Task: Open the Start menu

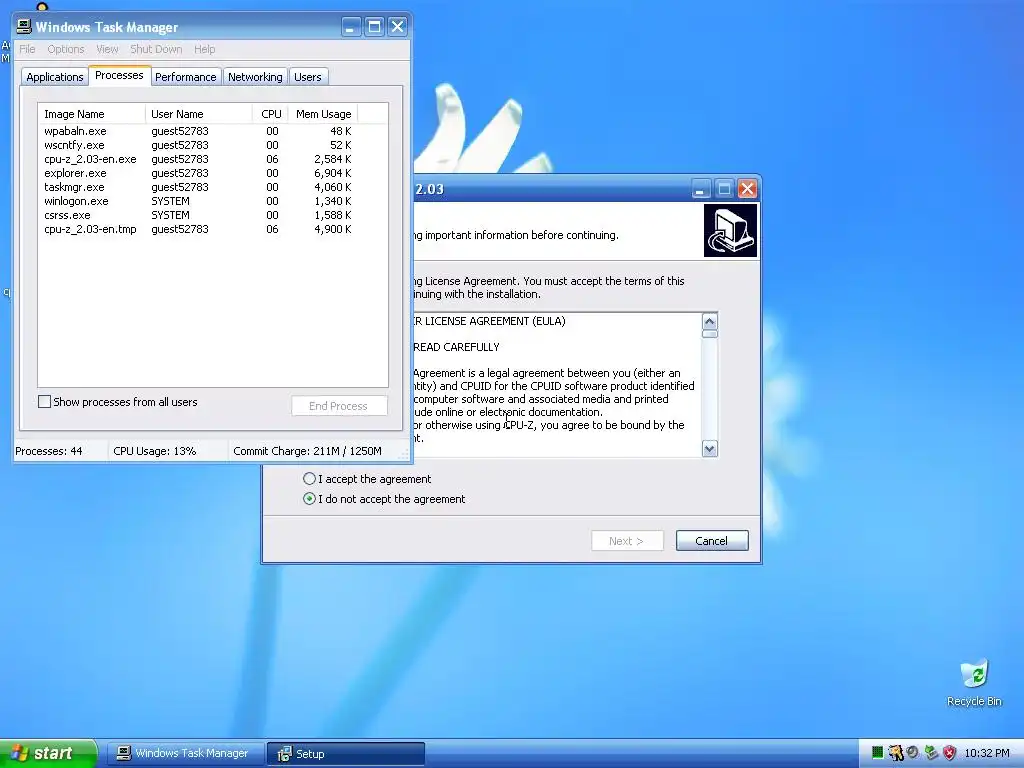Action: (x=48, y=754)
